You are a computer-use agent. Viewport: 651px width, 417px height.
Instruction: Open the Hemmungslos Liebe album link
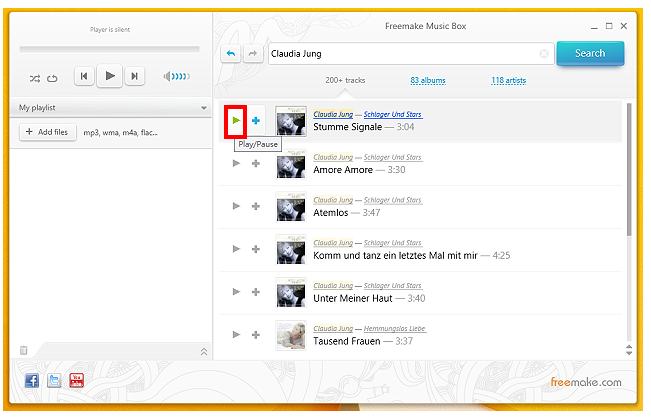coord(394,328)
